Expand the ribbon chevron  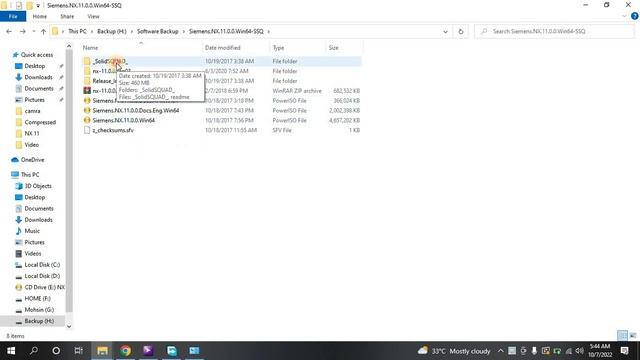click(x=624, y=16)
